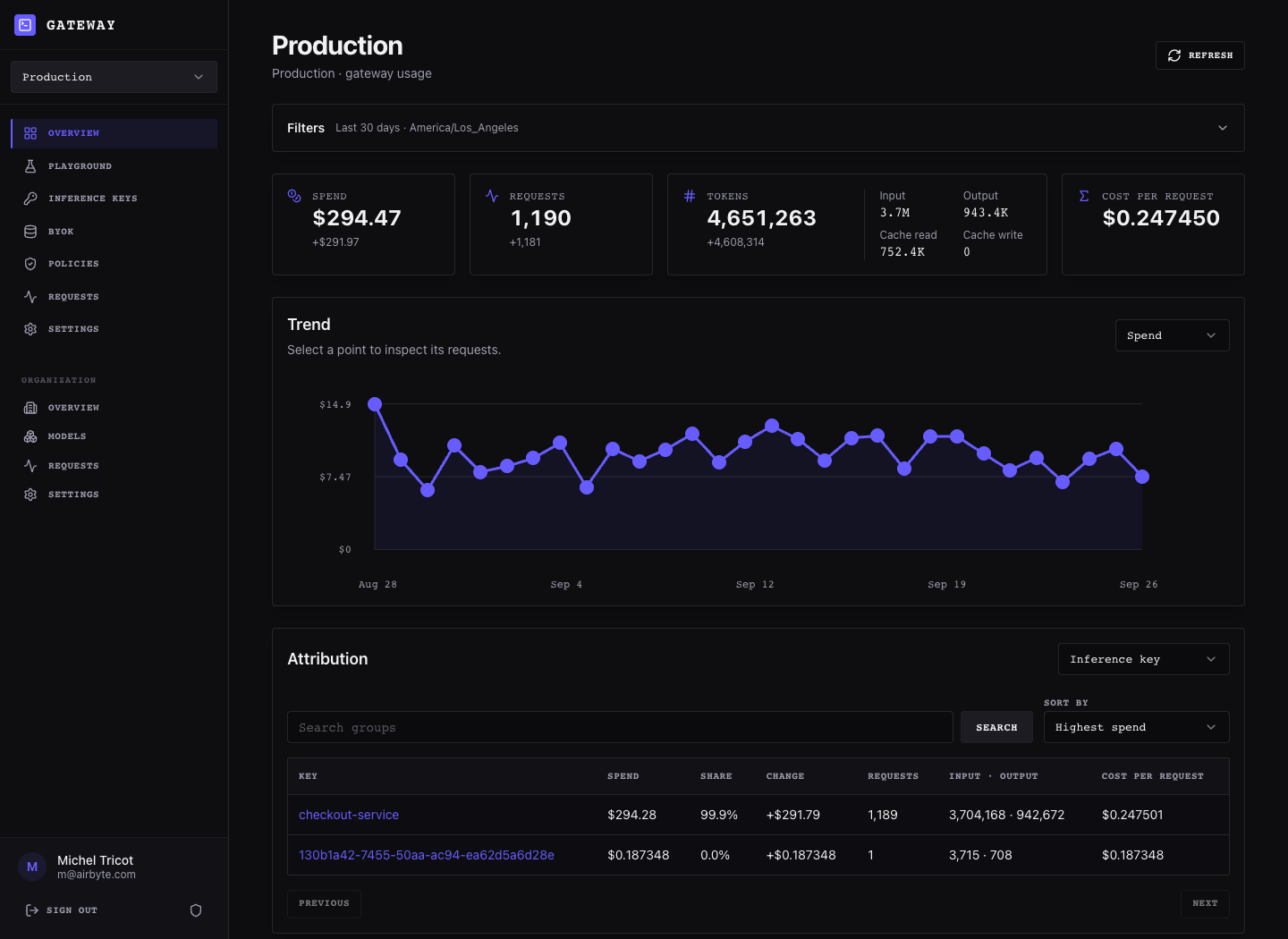Open project Settings gear icon
The height and width of the screenshot is (939, 1288).
[x=30, y=329]
